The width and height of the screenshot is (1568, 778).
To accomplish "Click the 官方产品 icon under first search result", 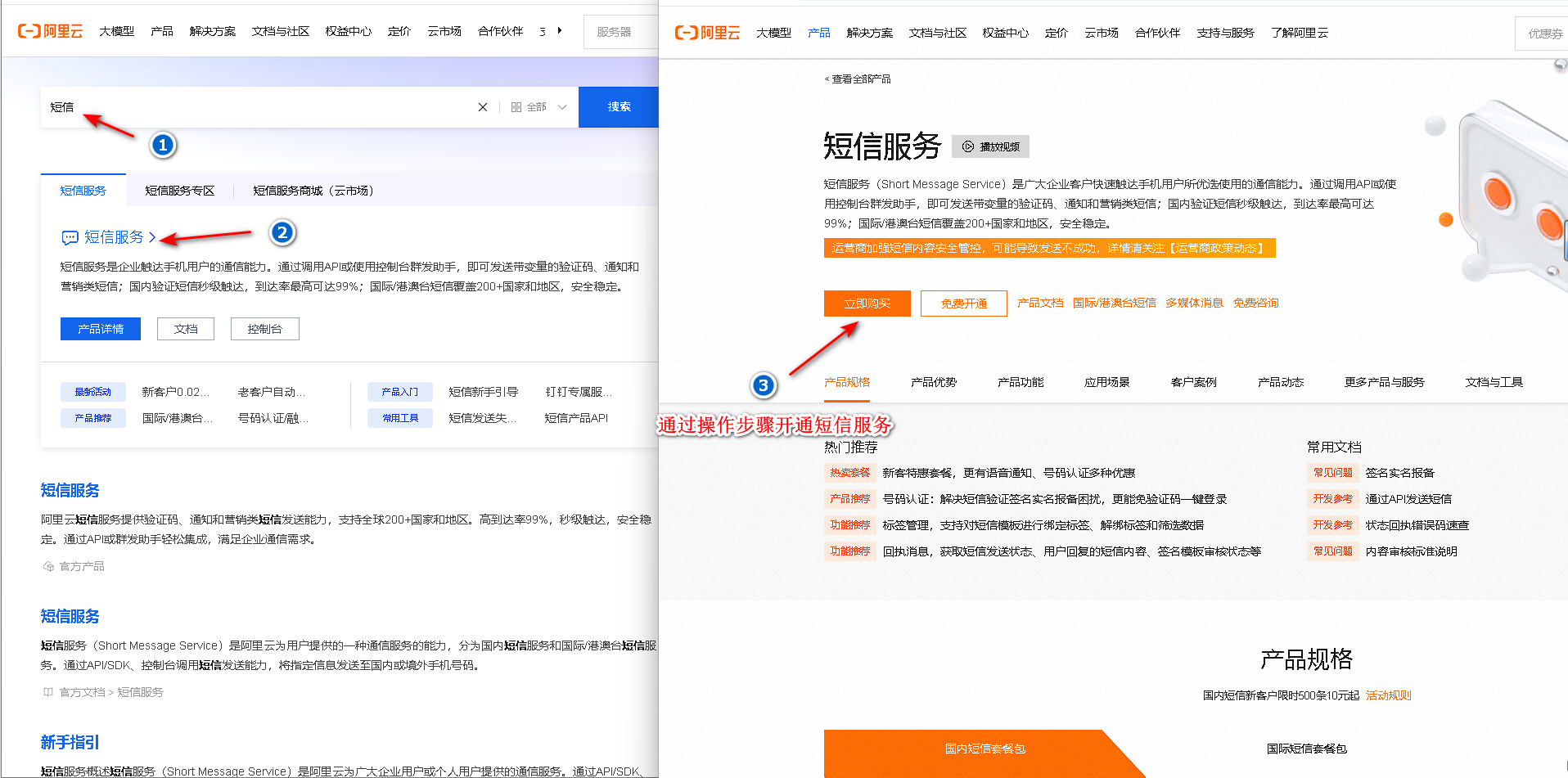I will point(48,566).
